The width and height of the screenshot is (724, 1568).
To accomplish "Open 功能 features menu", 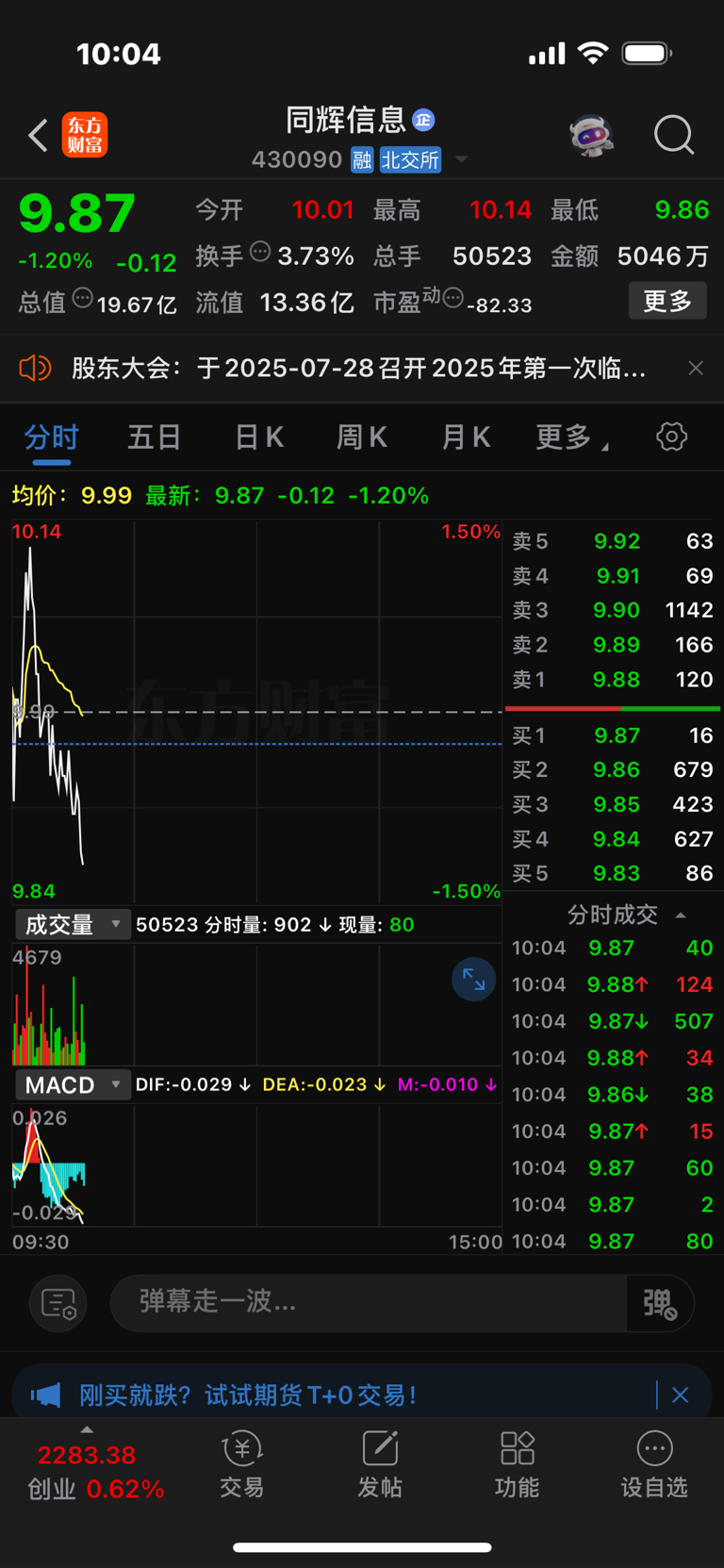I will (x=518, y=1465).
